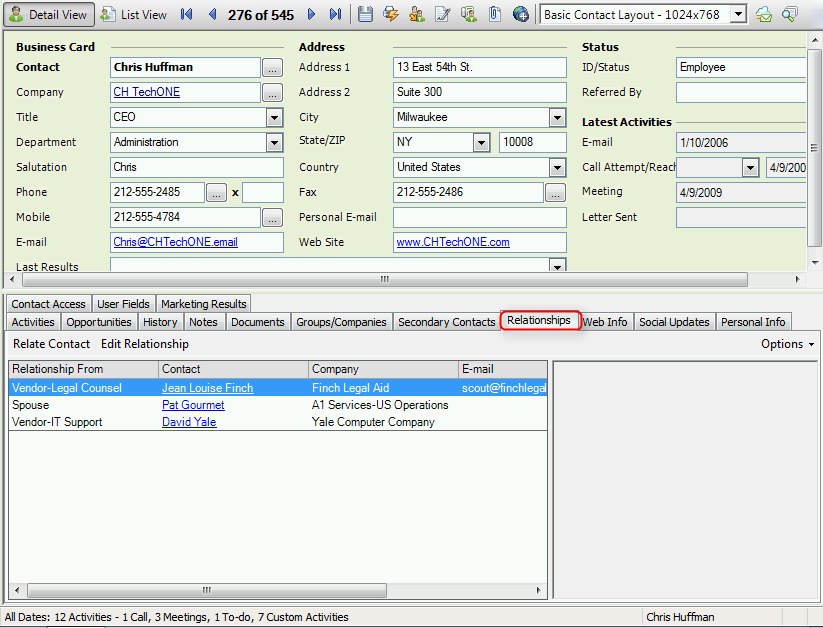Click the upper pane vertical scrollbar thumb

(x=814, y=148)
